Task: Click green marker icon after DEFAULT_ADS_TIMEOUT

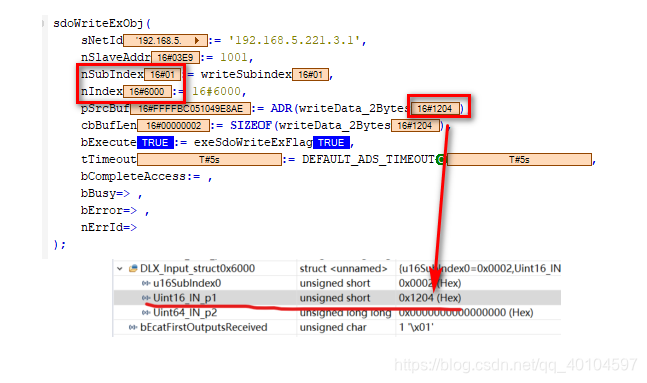Action: point(442,159)
